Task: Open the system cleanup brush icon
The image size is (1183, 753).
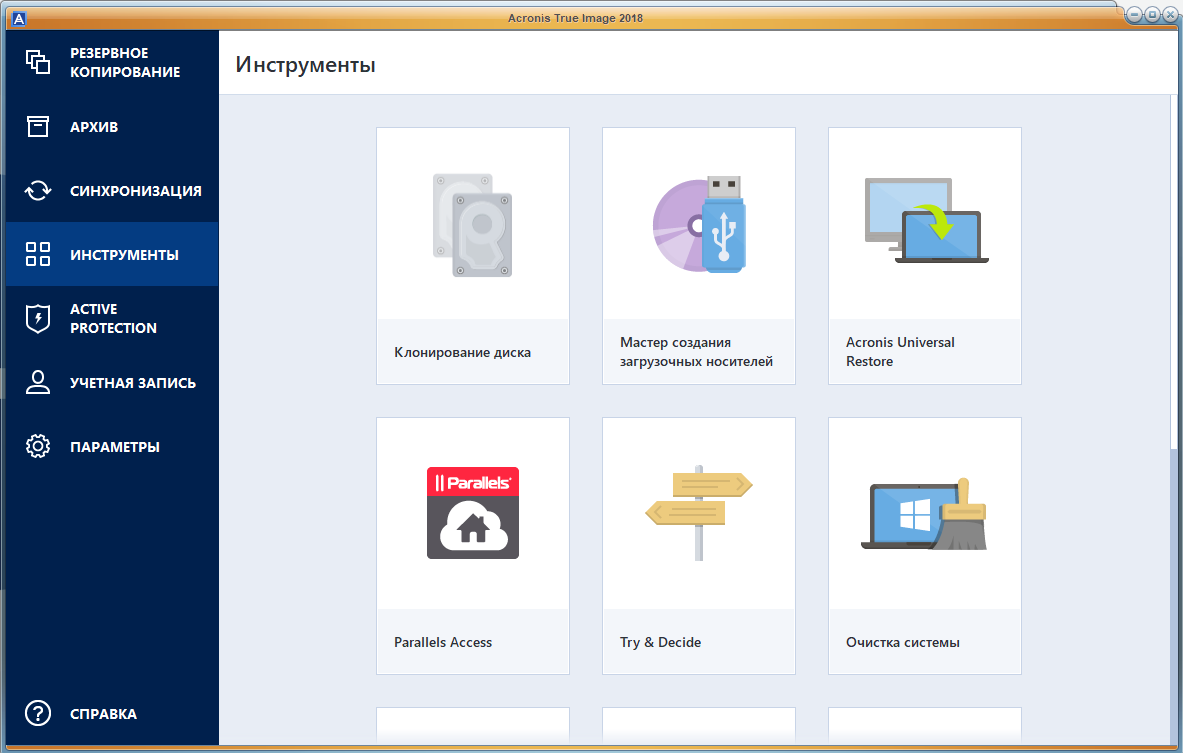Action: click(x=925, y=514)
